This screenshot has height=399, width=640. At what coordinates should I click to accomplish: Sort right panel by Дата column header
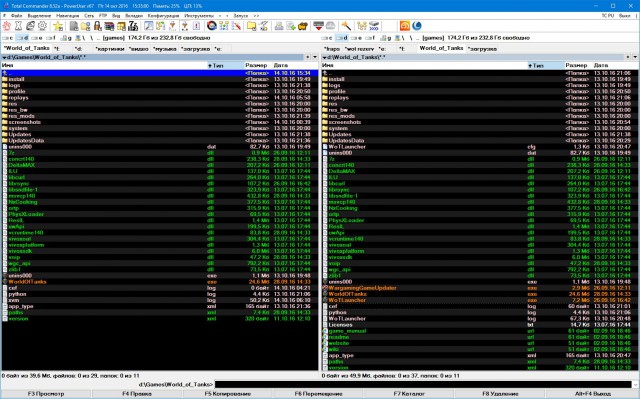click(x=615, y=65)
